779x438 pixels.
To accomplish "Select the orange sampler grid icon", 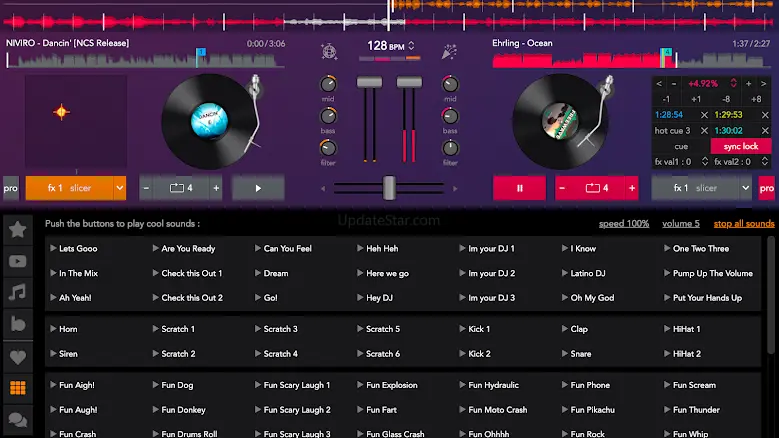I will [17, 388].
